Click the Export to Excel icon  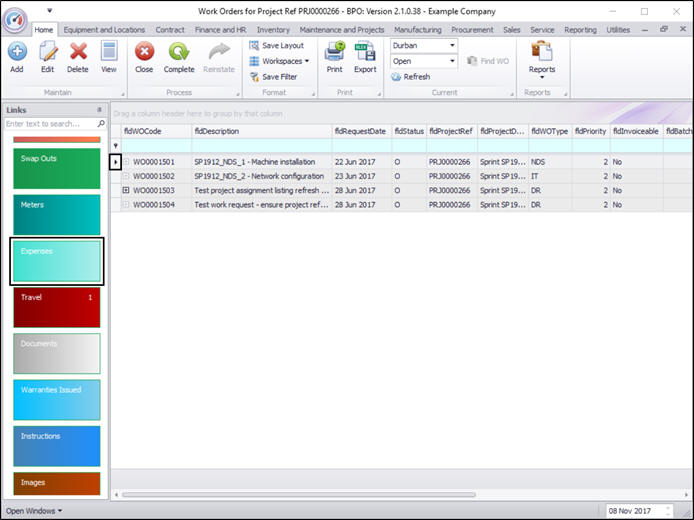[x=365, y=51]
